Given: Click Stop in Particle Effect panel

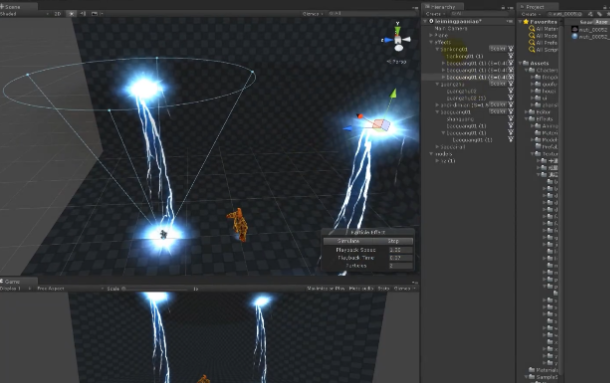Looking at the screenshot, I should point(393,241).
